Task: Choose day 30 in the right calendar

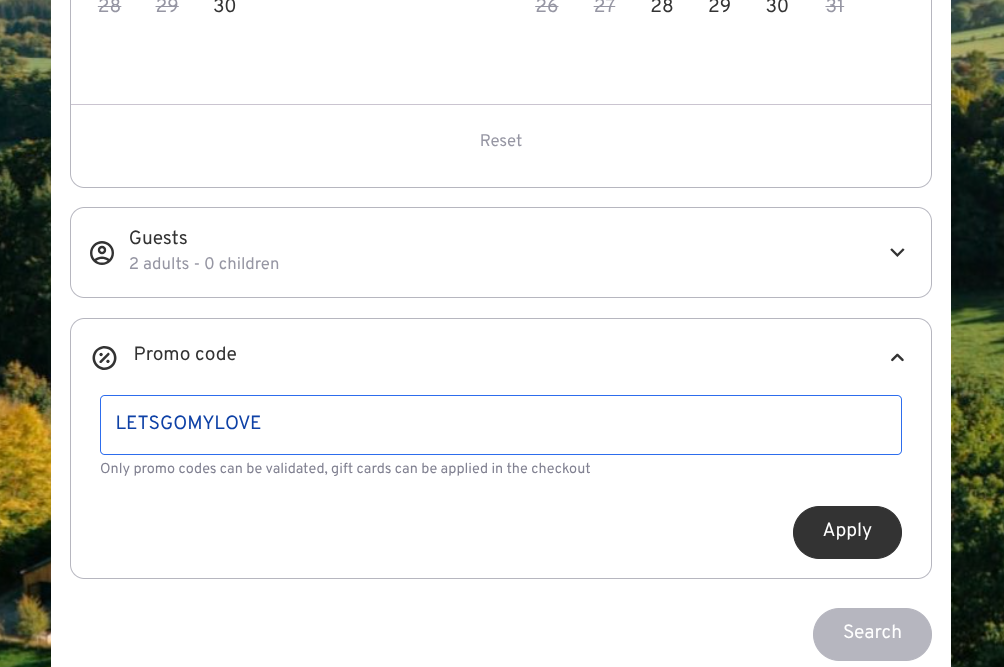Action: 777,8
